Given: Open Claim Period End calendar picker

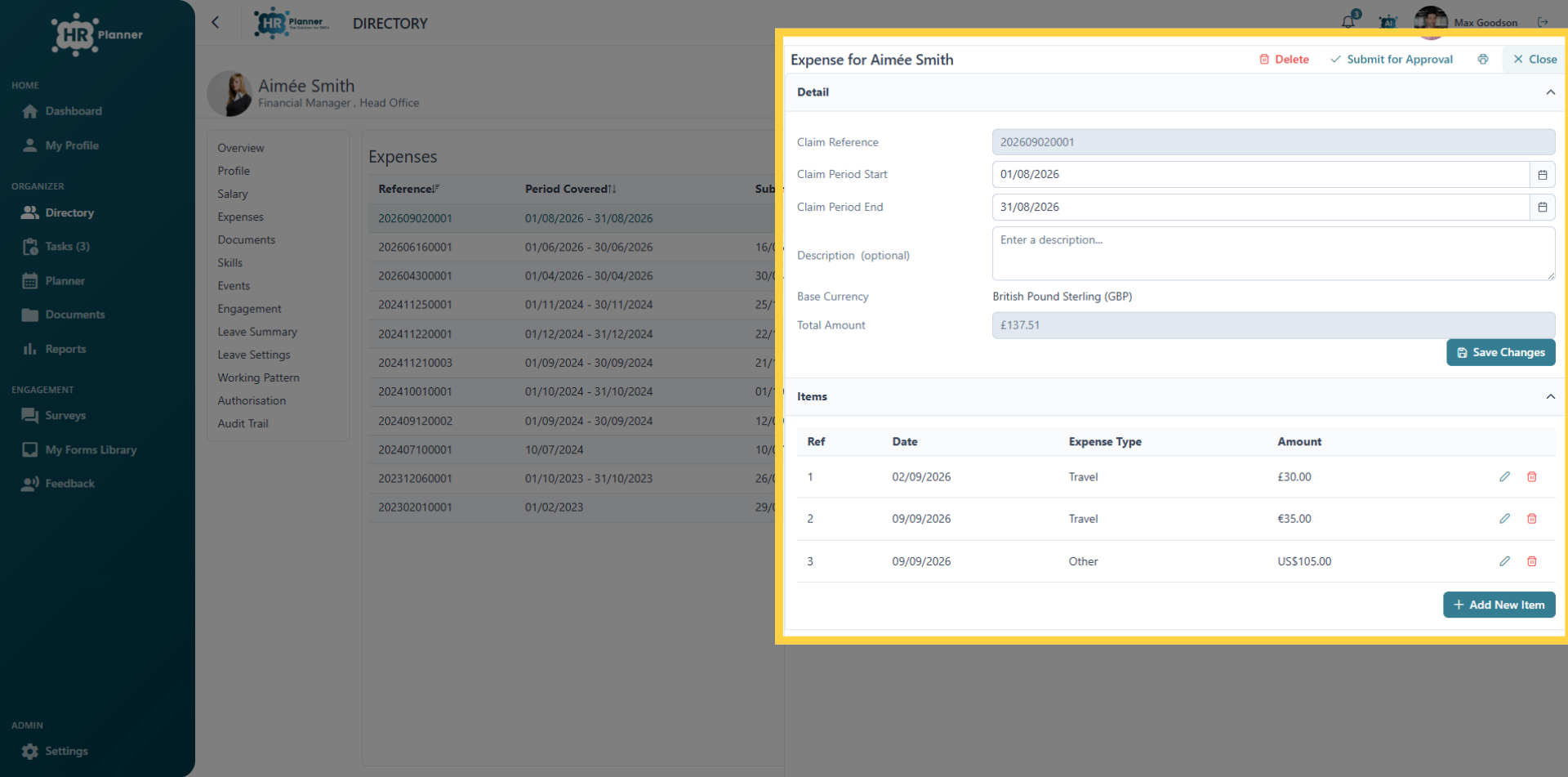Looking at the screenshot, I should pyautogui.click(x=1543, y=207).
